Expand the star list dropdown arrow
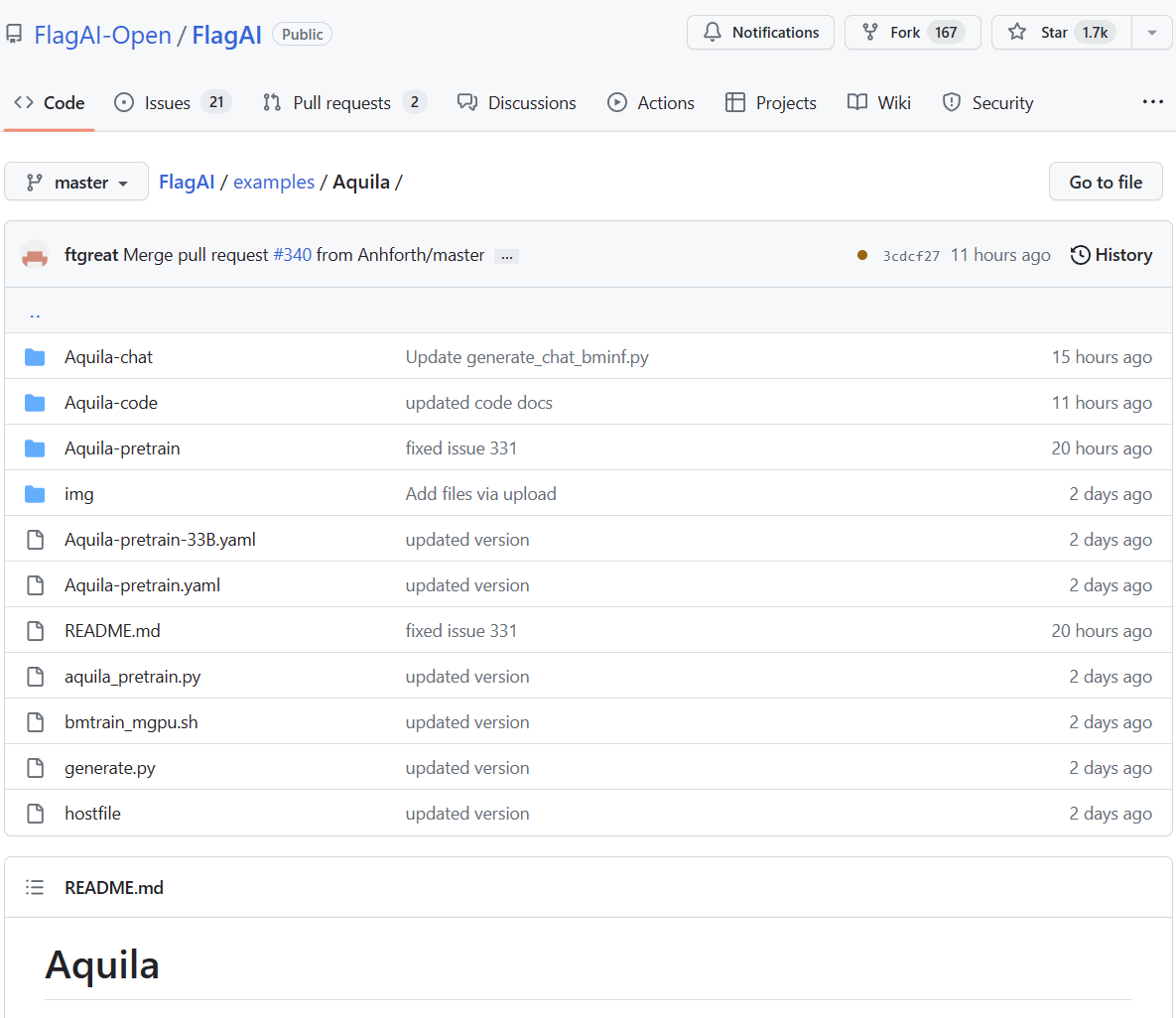The height and width of the screenshot is (1018, 1176). coord(1151,32)
